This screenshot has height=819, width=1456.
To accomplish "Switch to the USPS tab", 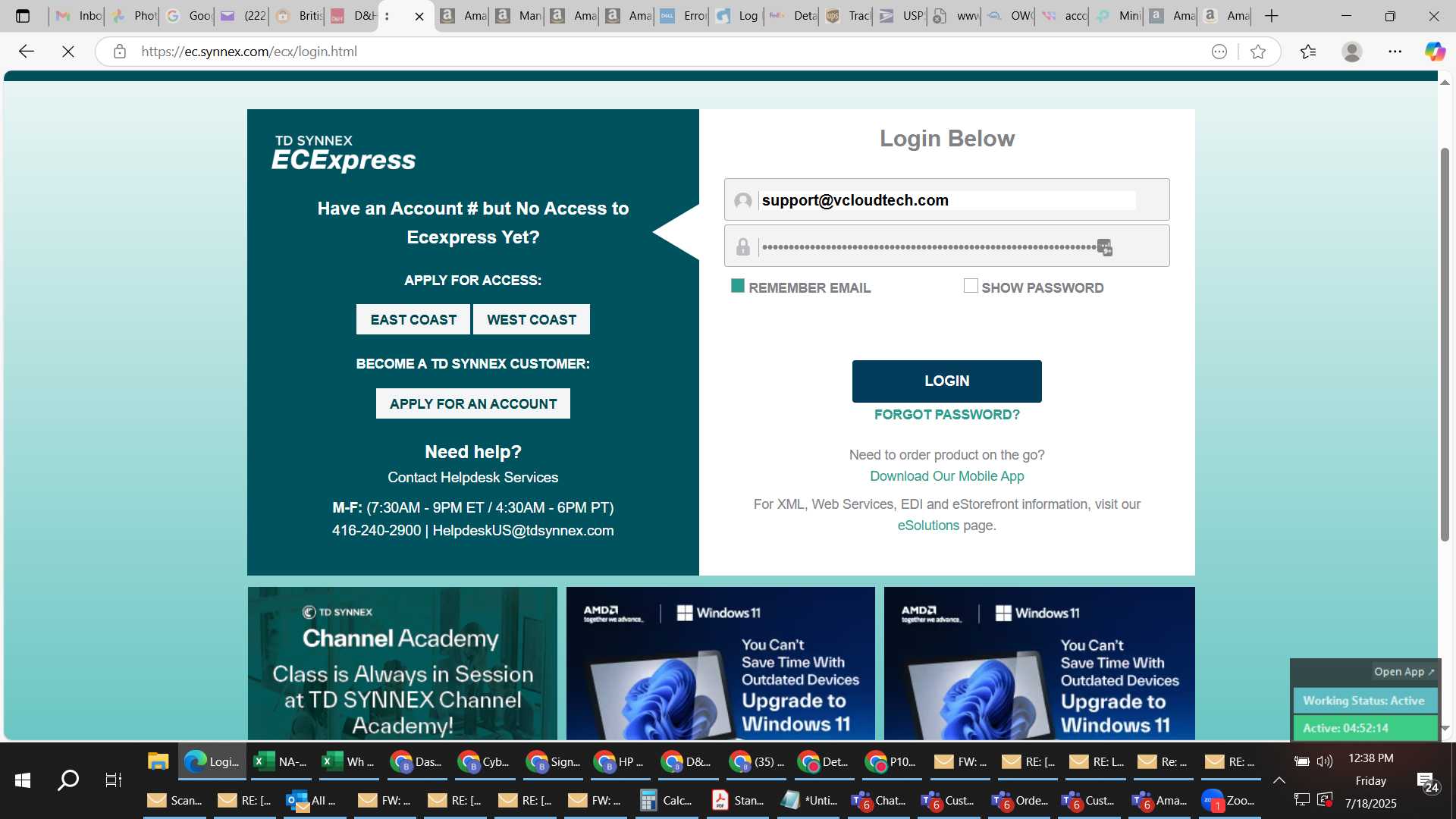I will (902, 16).
